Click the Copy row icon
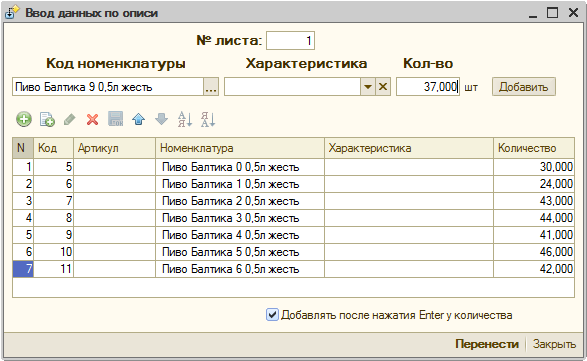Screen dimensions: 587x361 47,119
